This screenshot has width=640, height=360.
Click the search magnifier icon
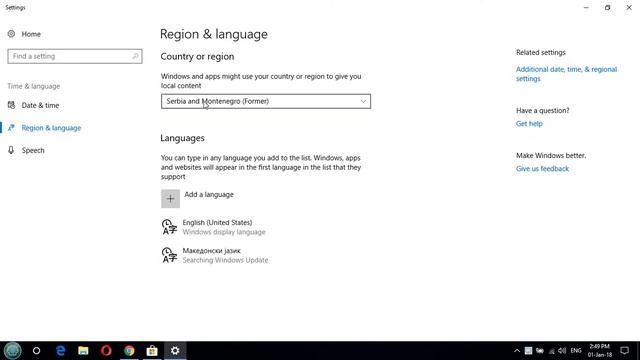tap(135, 56)
